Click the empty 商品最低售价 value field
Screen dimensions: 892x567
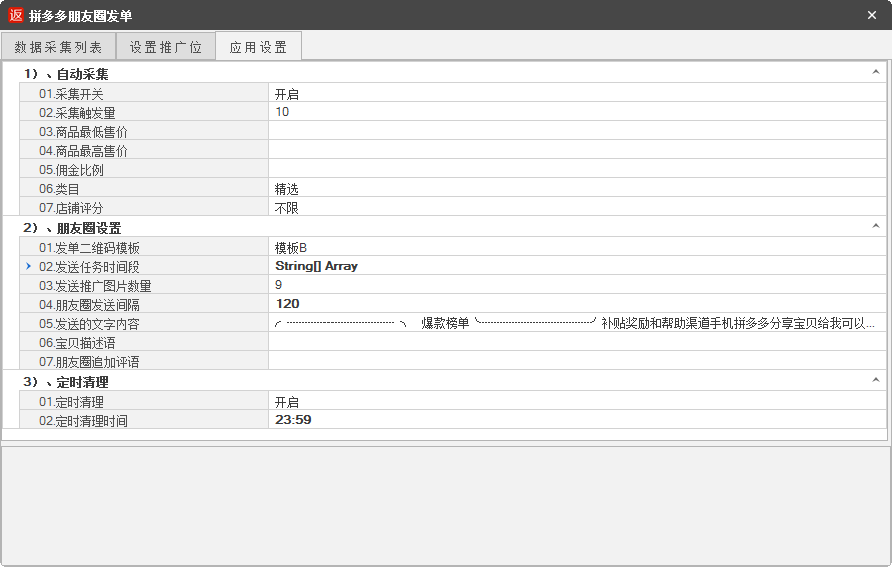(577, 131)
